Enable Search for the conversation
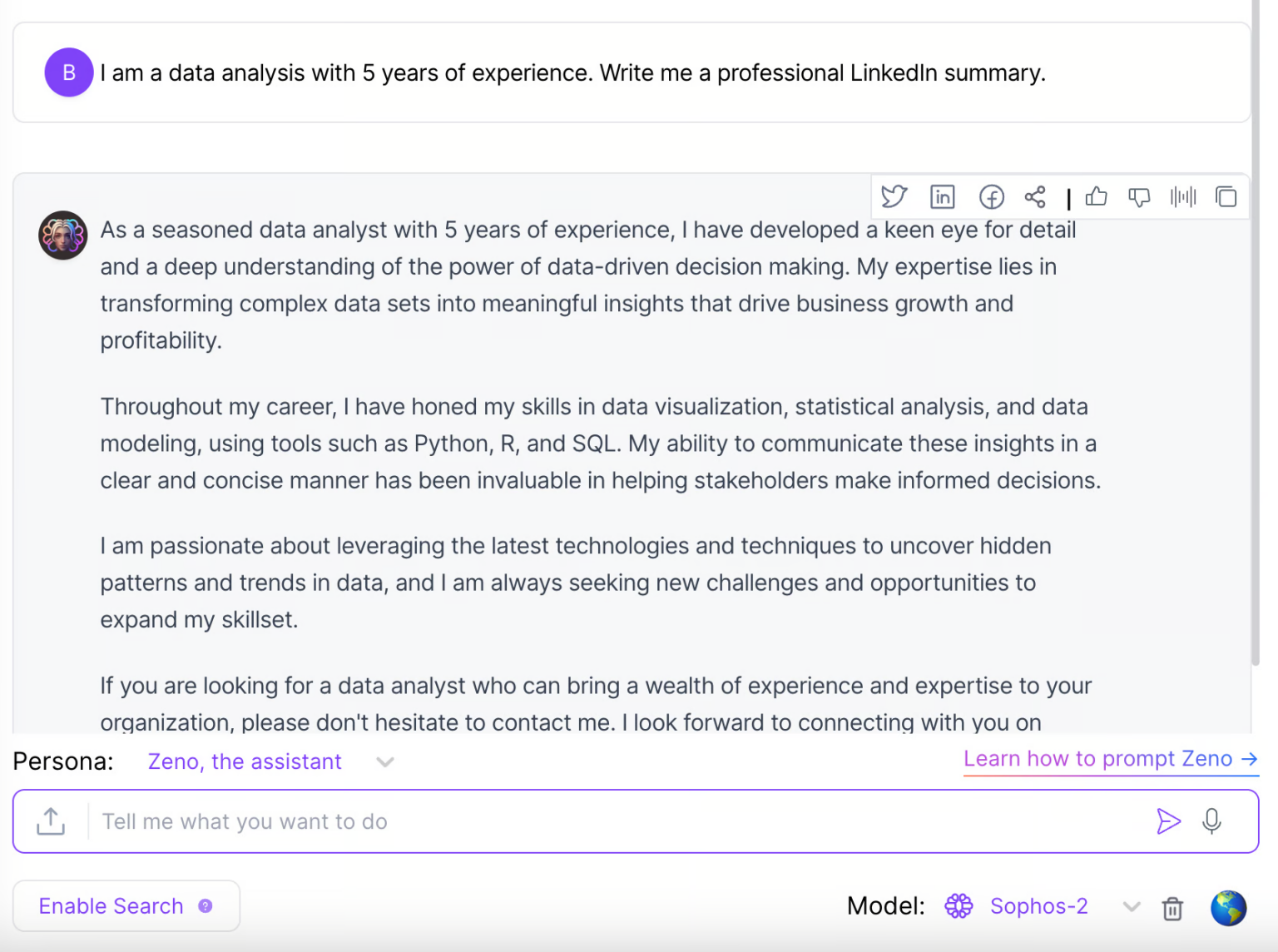Viewport: 1278px width, 952px height. click(x=111, y=906)
